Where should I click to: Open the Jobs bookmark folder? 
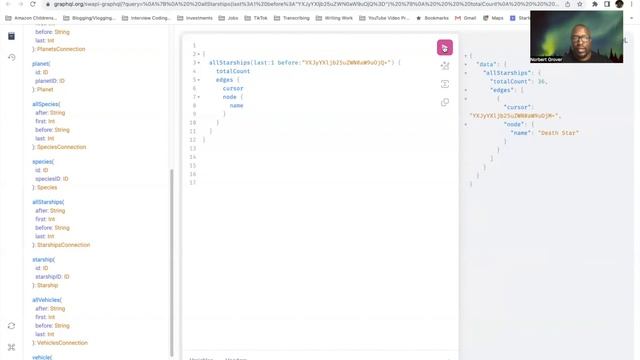coord(229,18)
